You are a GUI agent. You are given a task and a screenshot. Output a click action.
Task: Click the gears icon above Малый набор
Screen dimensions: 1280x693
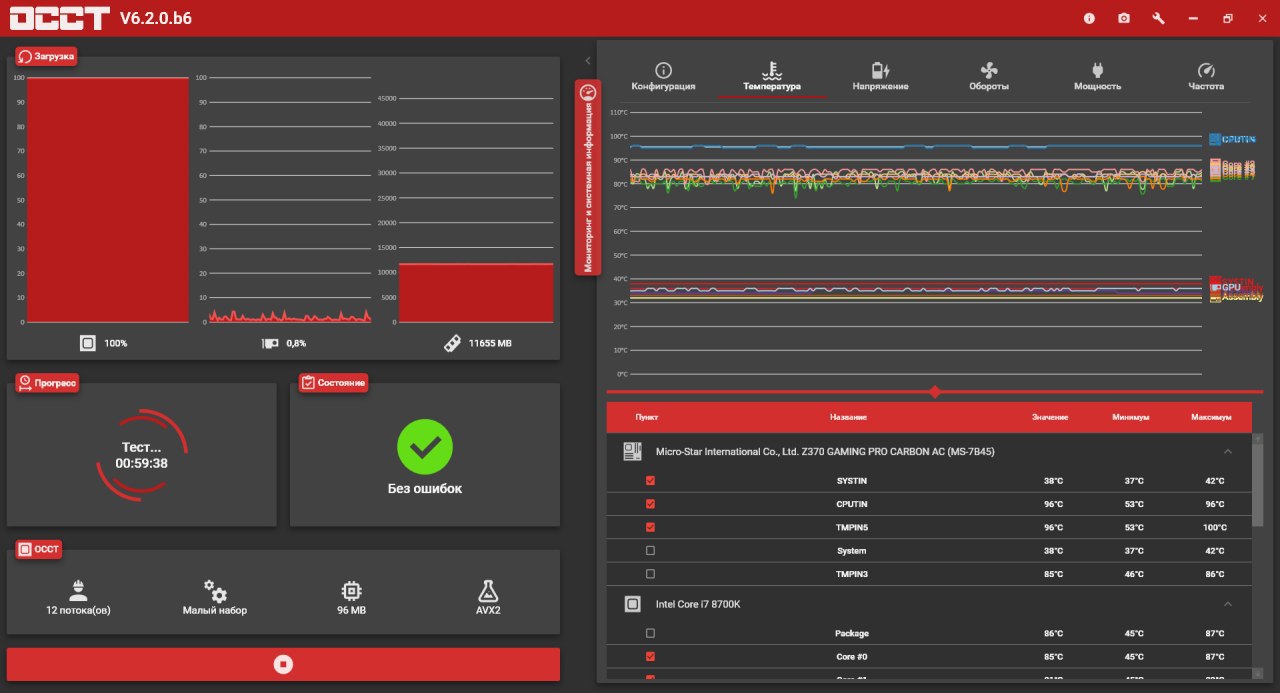tap(215, 590)
